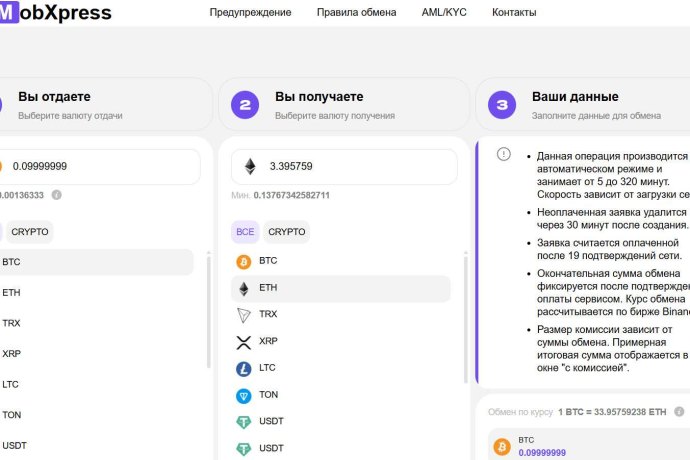Click the step 2 circle icon
The width and height of the screenshot is (690, 460).
point(245,105)
